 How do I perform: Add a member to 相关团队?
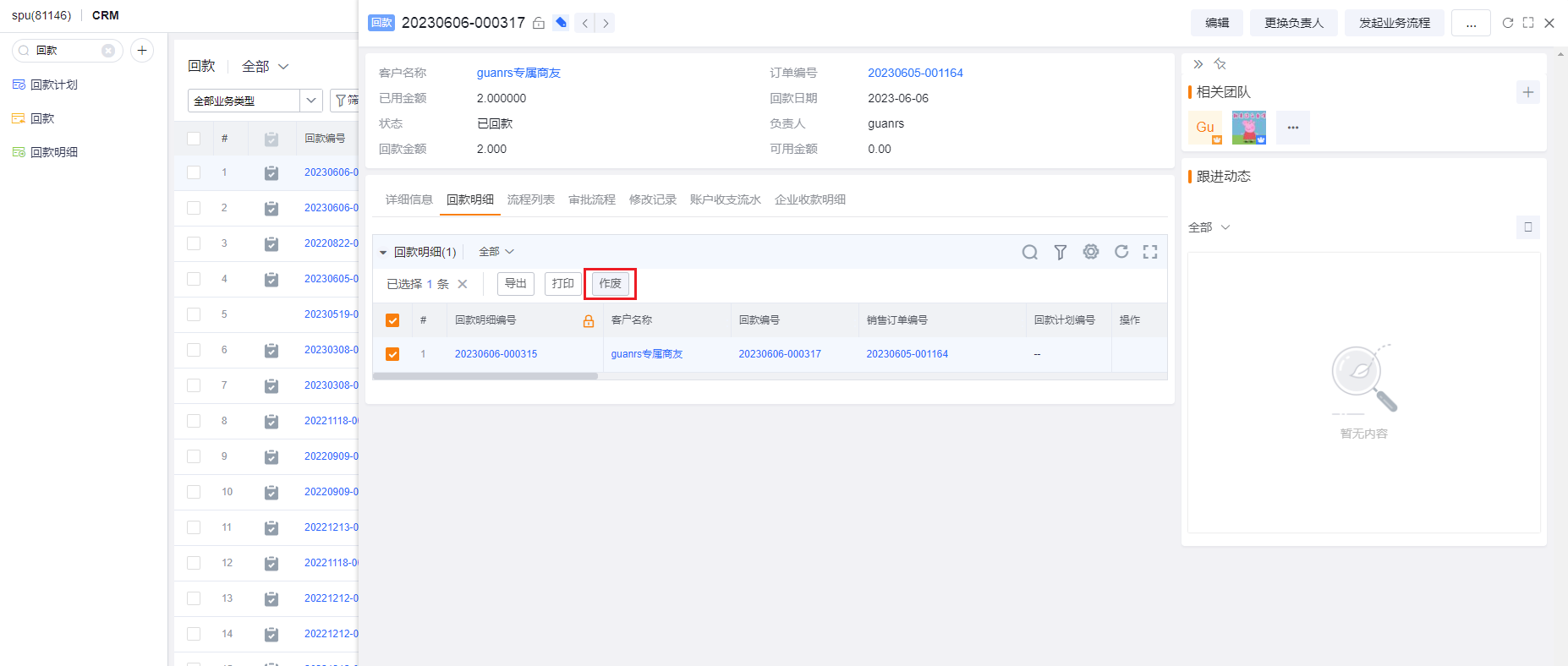pos(1528,92)
